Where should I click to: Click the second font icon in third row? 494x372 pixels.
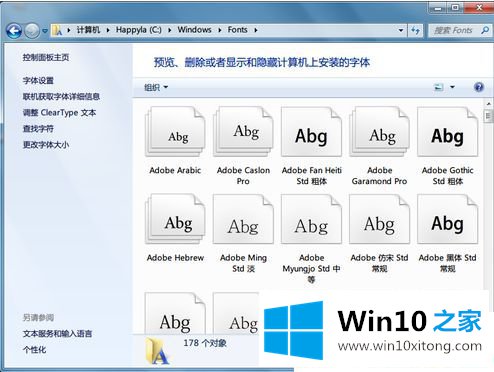click(x=236, y=313)
